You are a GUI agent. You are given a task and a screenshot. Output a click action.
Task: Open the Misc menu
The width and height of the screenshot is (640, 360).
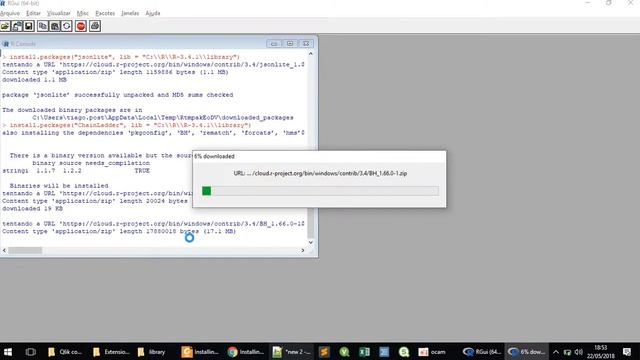(x=82, y=13)
